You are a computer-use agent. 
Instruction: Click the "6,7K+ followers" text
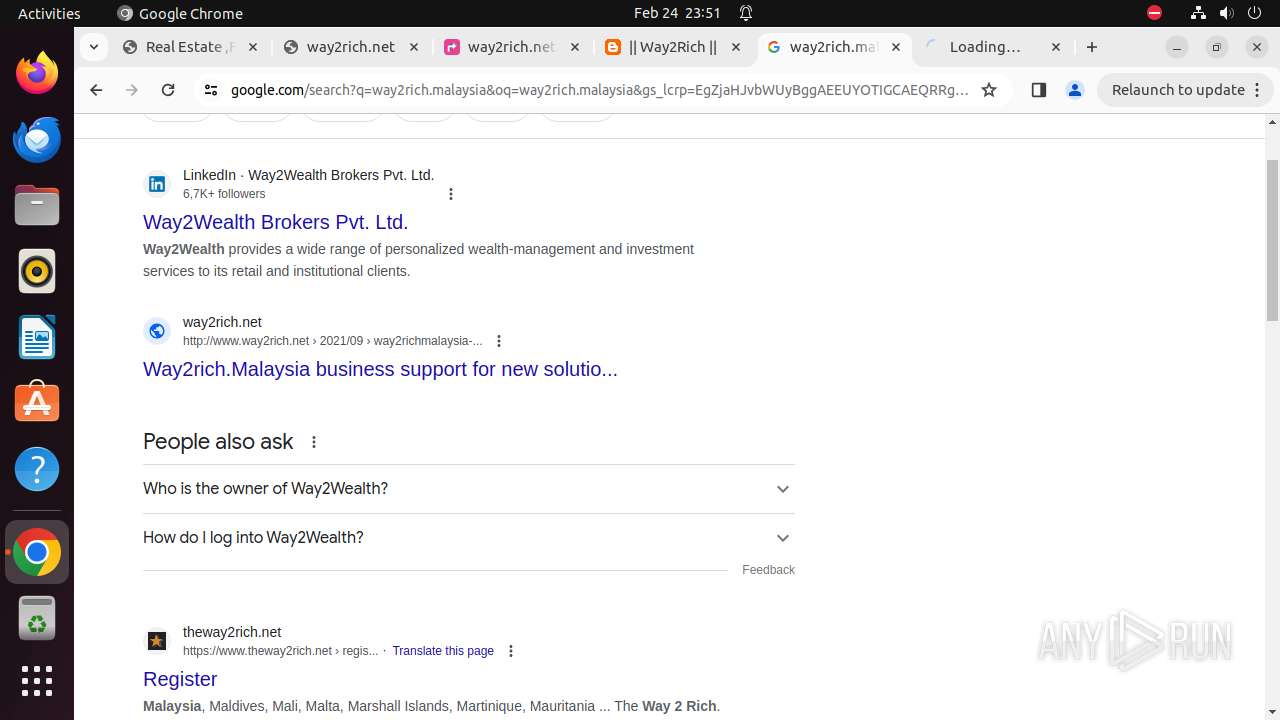pos(224,194)
